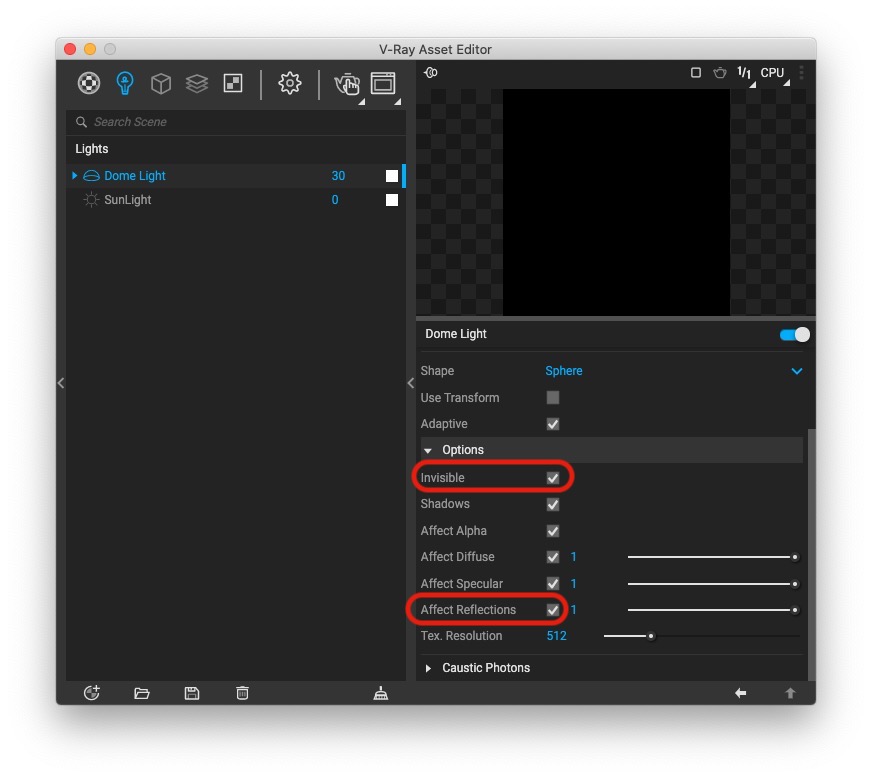Screen dimensions: 872x779
Task: Click the preview teapot render icon
Action: [720, 72]
